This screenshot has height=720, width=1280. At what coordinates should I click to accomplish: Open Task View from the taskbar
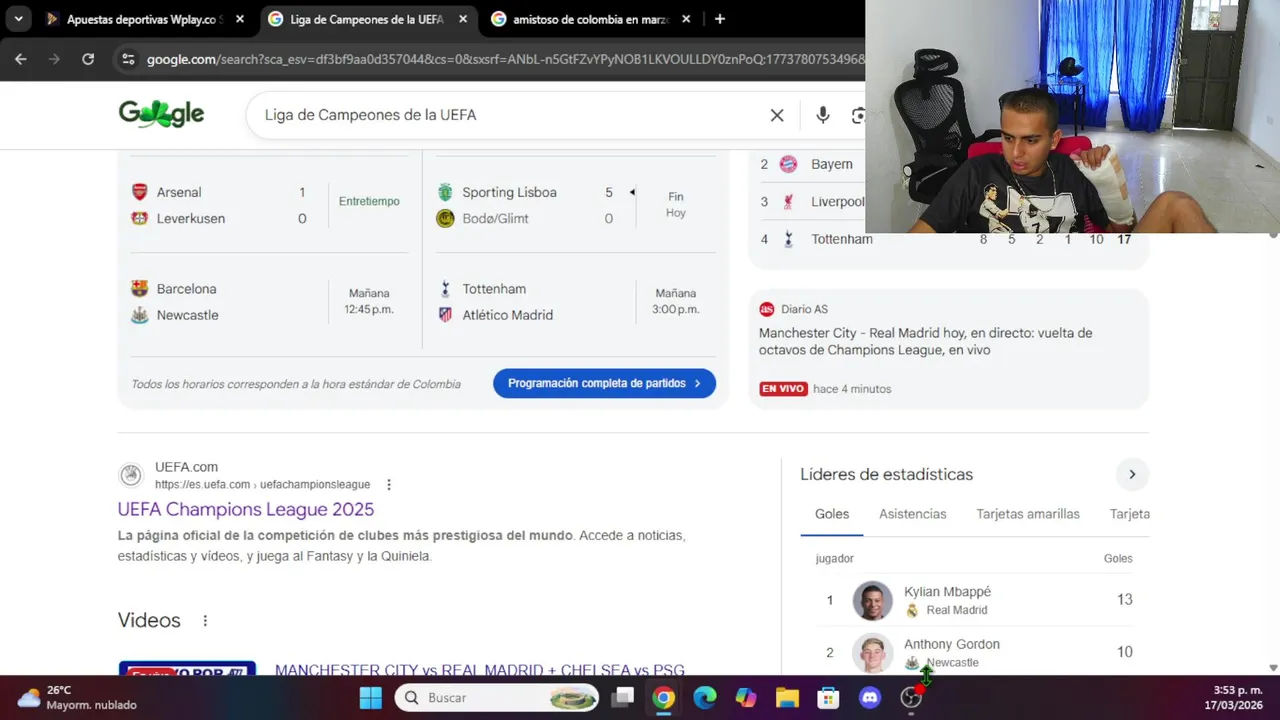pyautogui.click(x=623, y=698)
